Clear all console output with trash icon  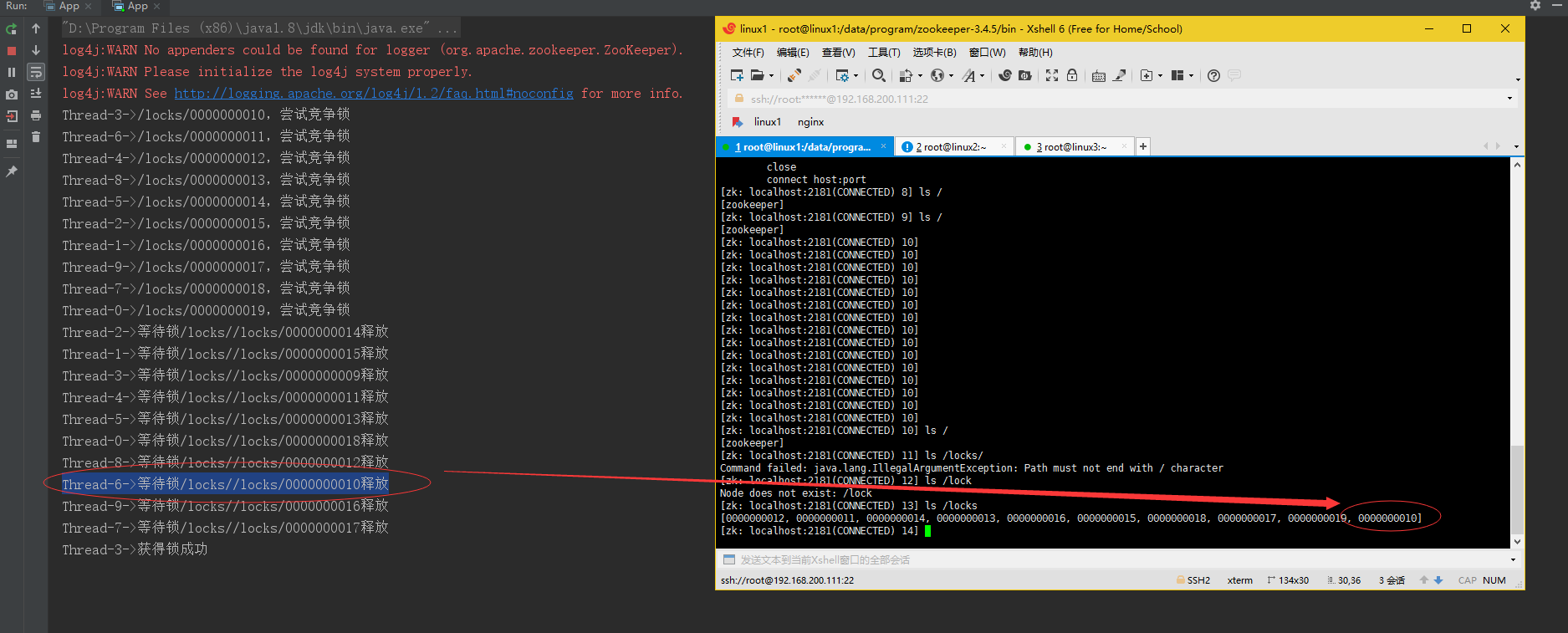[x=36, y=137]
